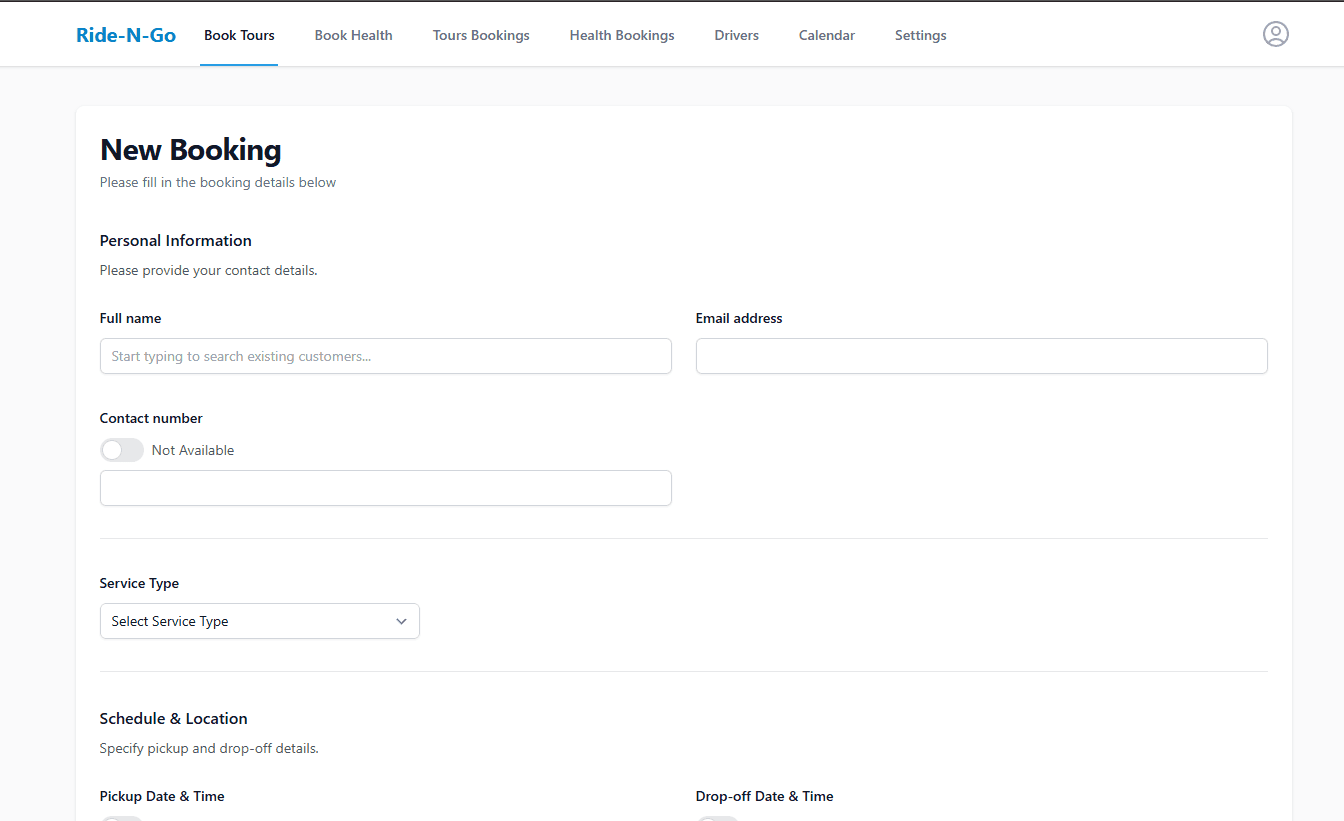Click 'Please provide your contact details.' text
The height and width of the screenshot is (821, 1344).
(209, 270)
